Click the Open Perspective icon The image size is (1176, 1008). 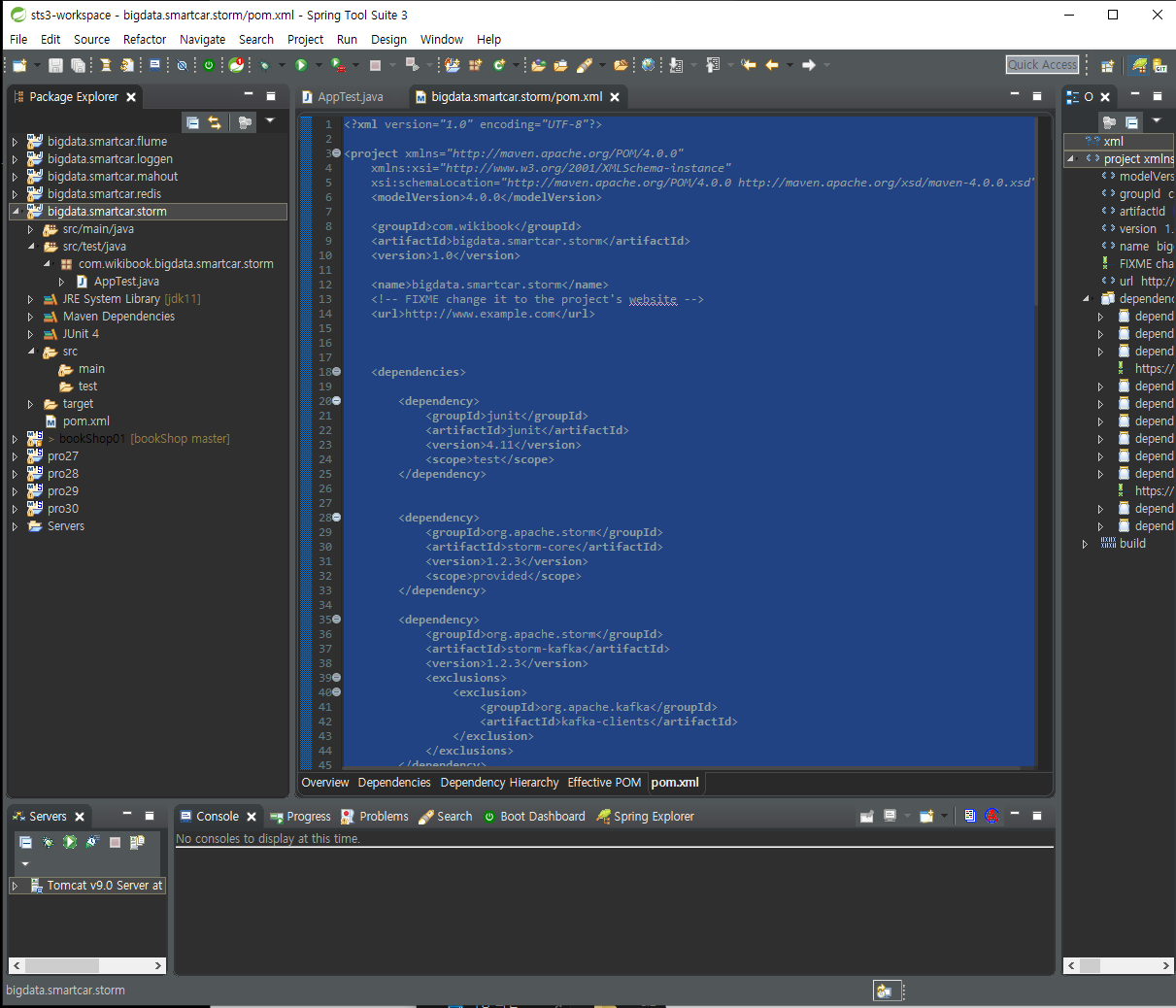(x=1108, y=65)
